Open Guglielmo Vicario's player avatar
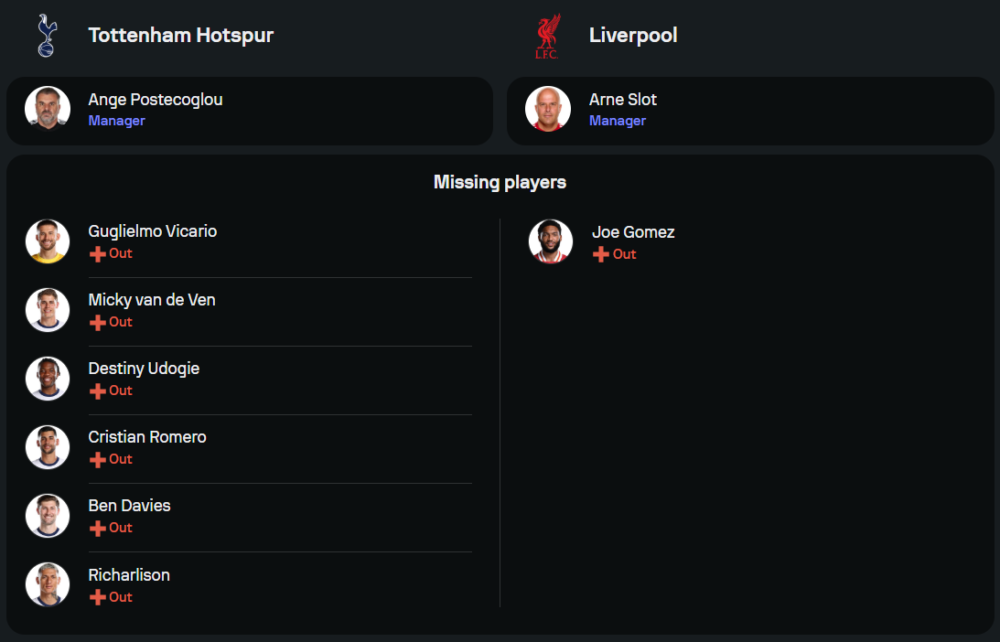 [47, 241]
